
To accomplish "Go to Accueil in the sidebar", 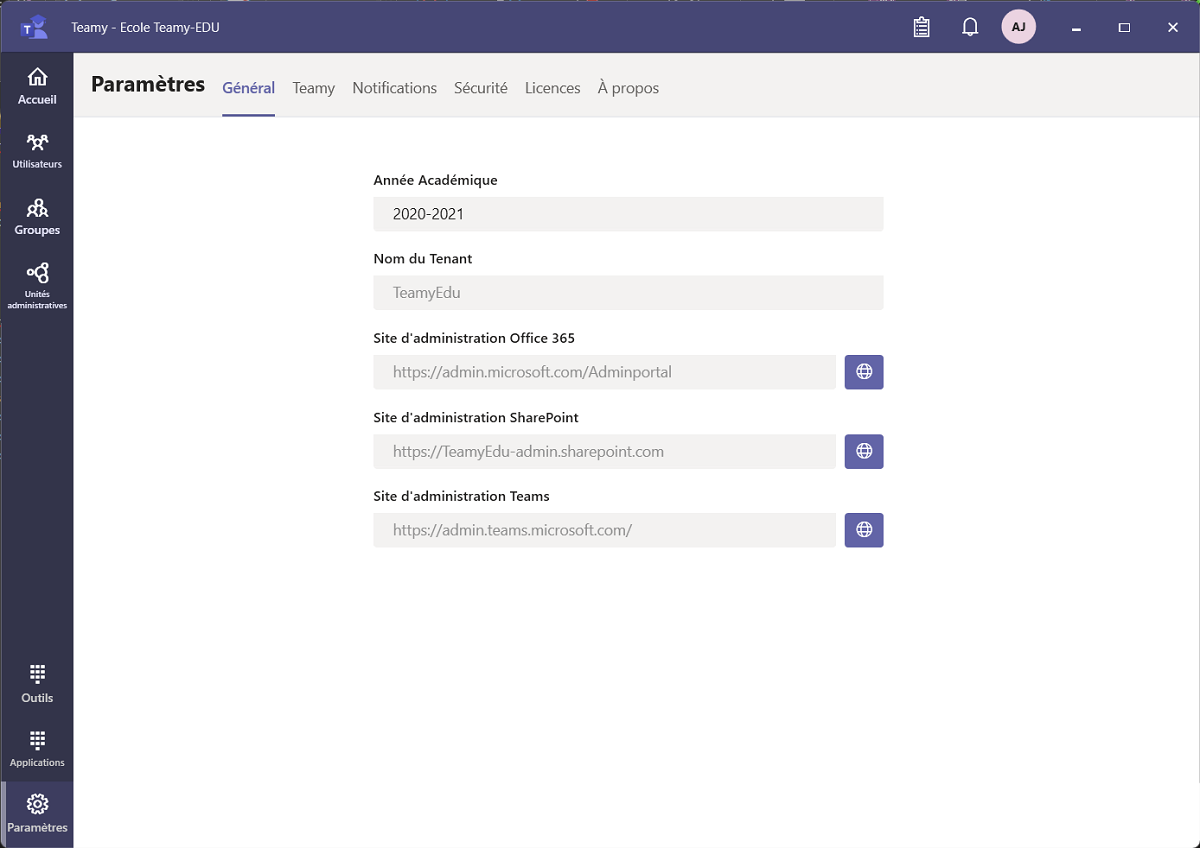I will point(37,86).
